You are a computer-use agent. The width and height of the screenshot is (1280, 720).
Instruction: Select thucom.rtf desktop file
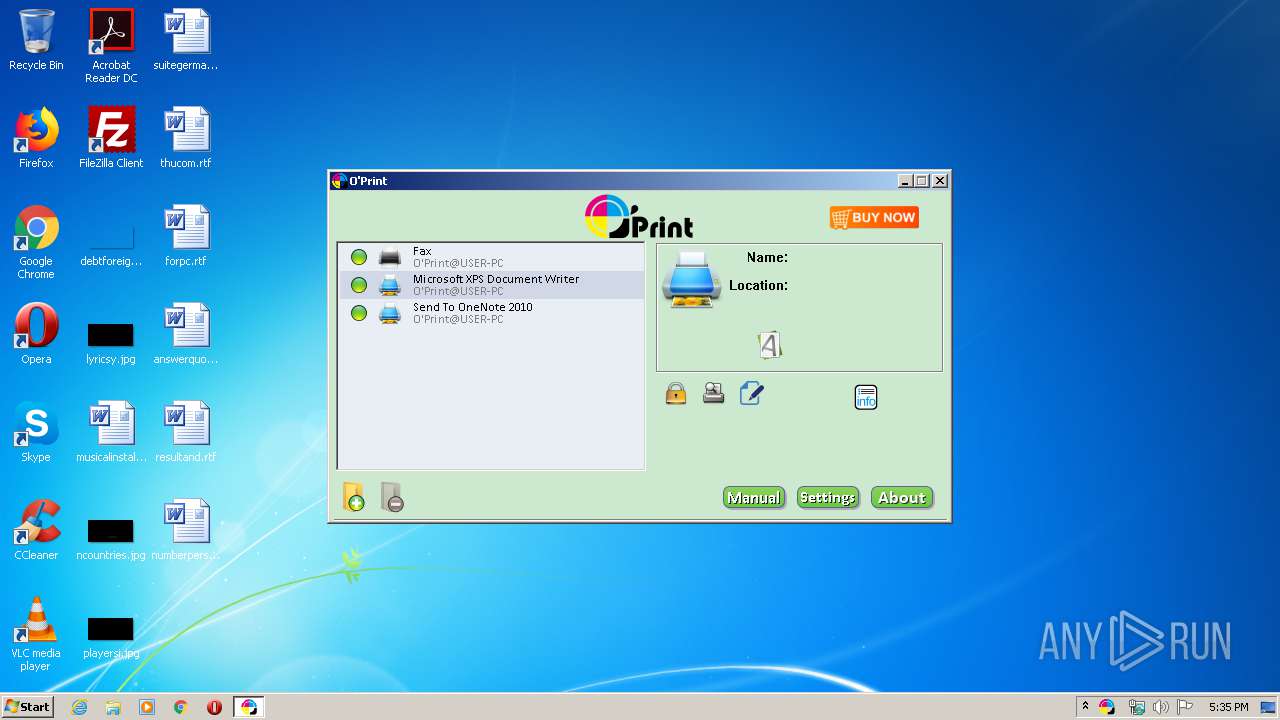pos(186,138)
